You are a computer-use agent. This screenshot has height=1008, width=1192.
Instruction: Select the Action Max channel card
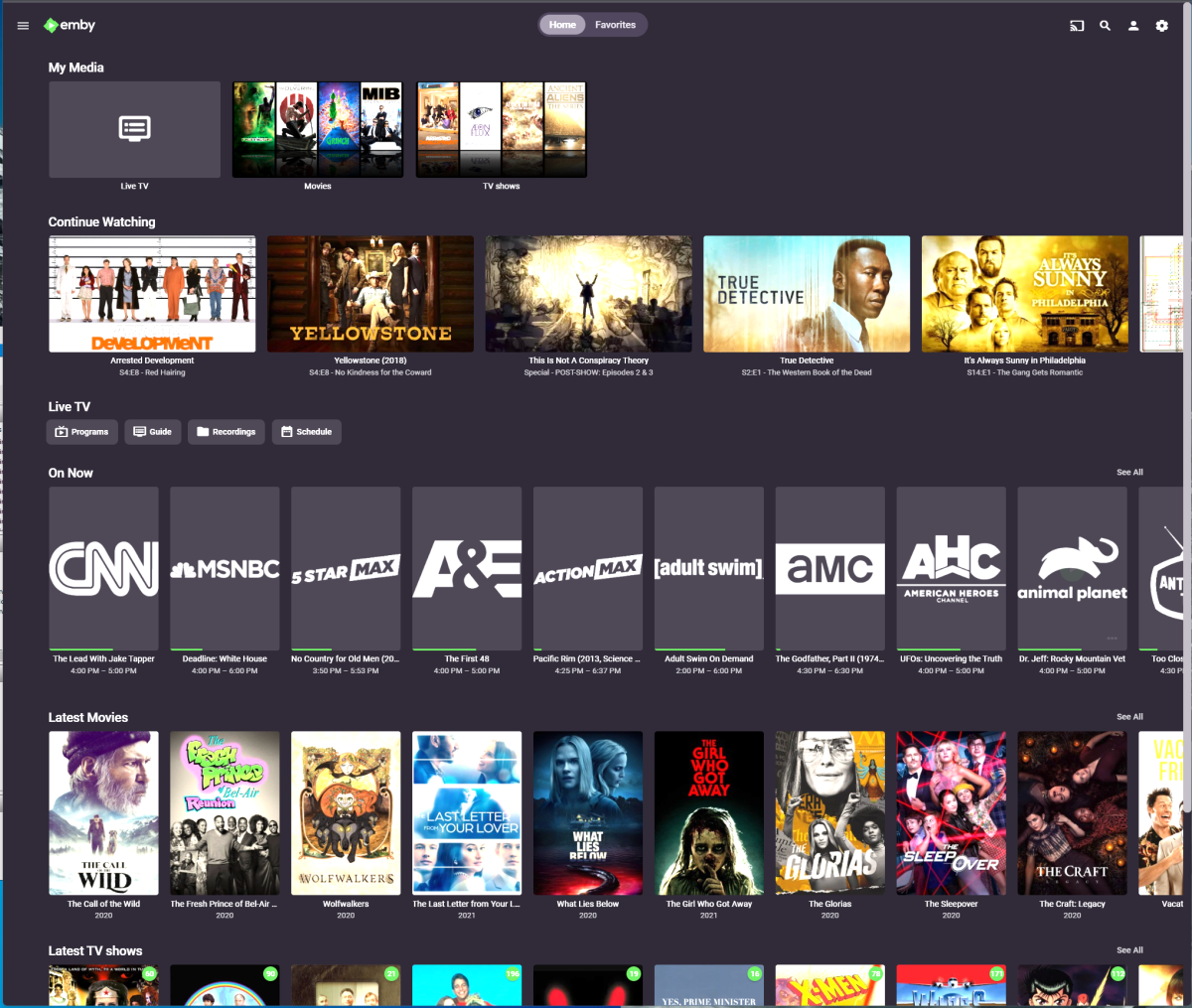point(588,568)
